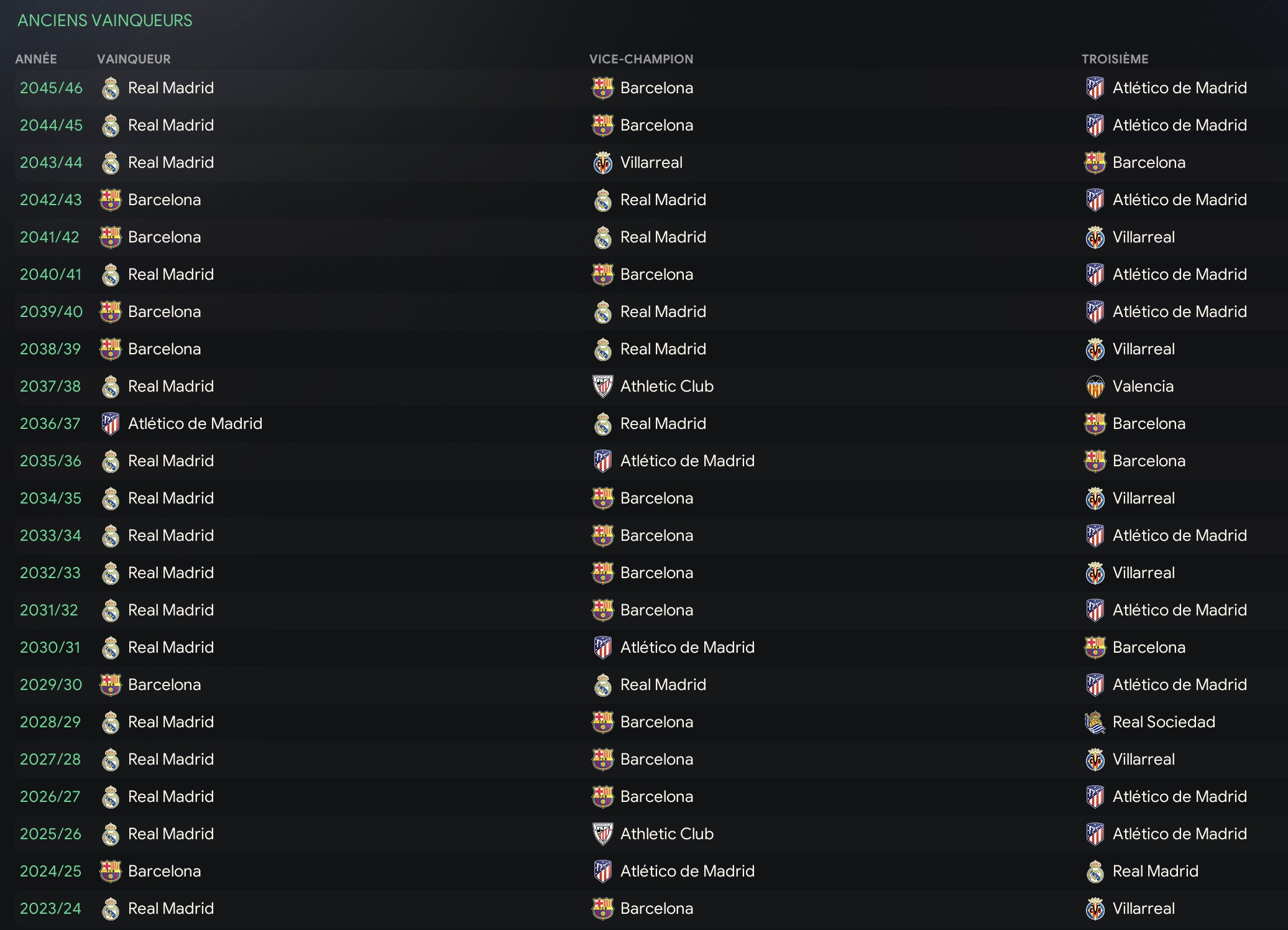Click Villarreal crest in 2043/44 runner-up row
Screen dimensions: 1288x930
(603, 163)
